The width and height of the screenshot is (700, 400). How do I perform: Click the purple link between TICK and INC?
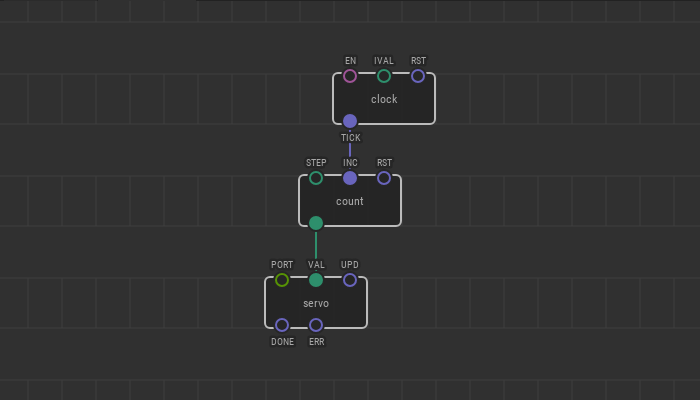[350, 151]
